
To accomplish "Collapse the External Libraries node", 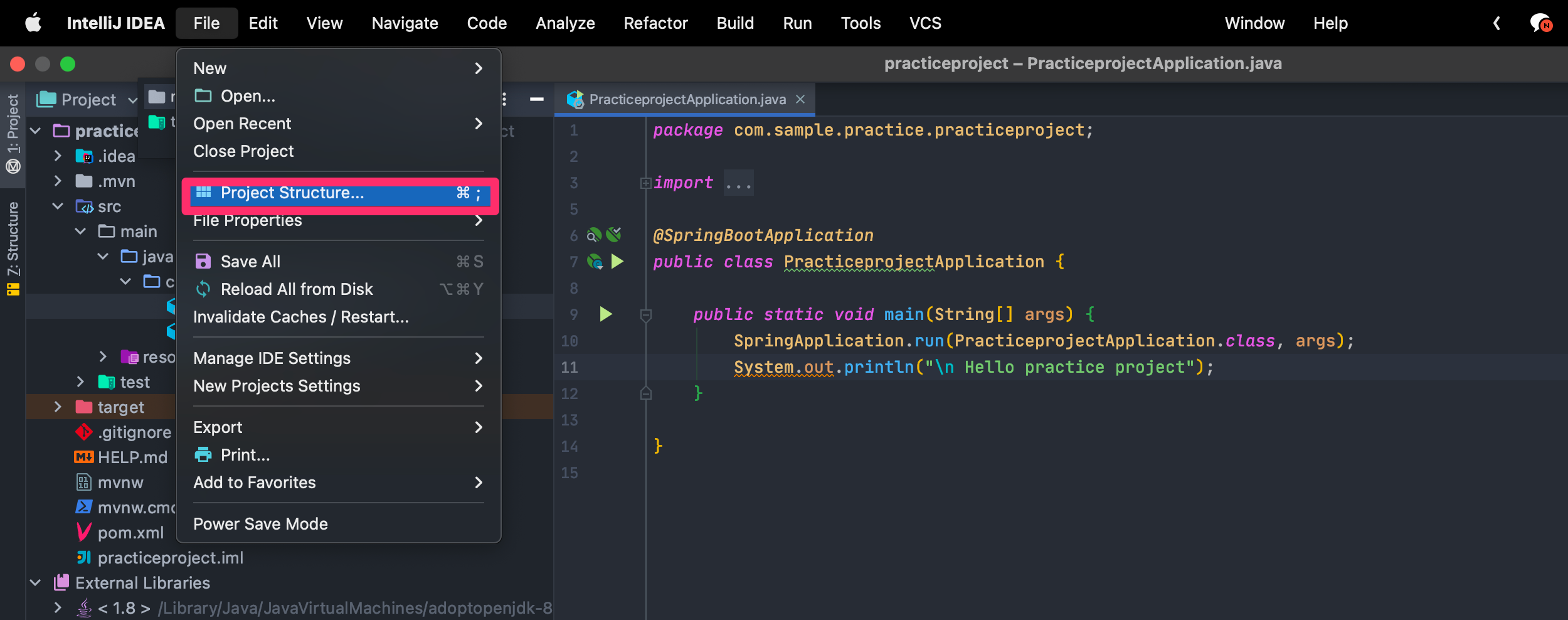I will (36, 583).
